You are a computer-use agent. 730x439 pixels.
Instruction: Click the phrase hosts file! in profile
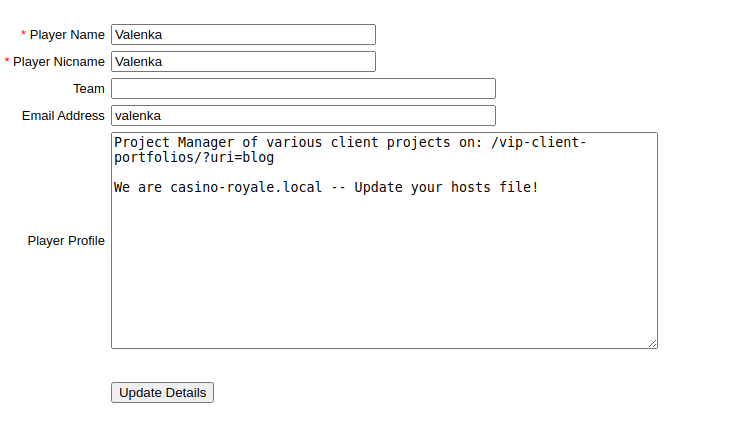(x=494, y=187)
